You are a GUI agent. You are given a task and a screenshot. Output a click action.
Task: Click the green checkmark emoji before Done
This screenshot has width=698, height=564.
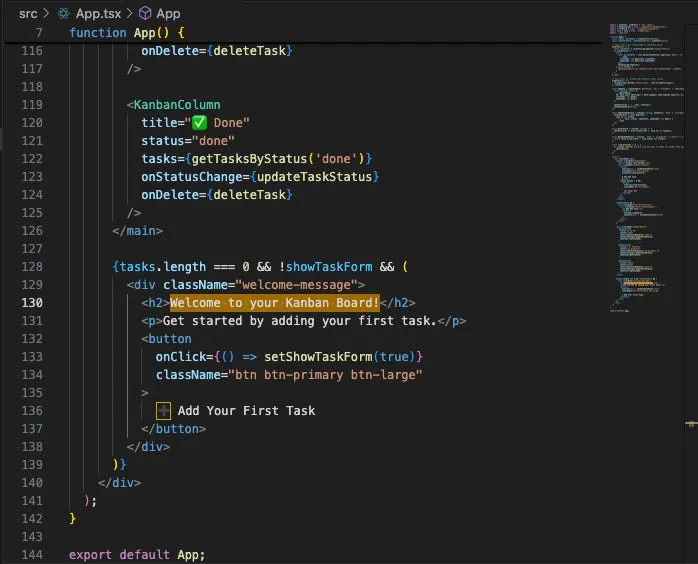coord(199,123)
